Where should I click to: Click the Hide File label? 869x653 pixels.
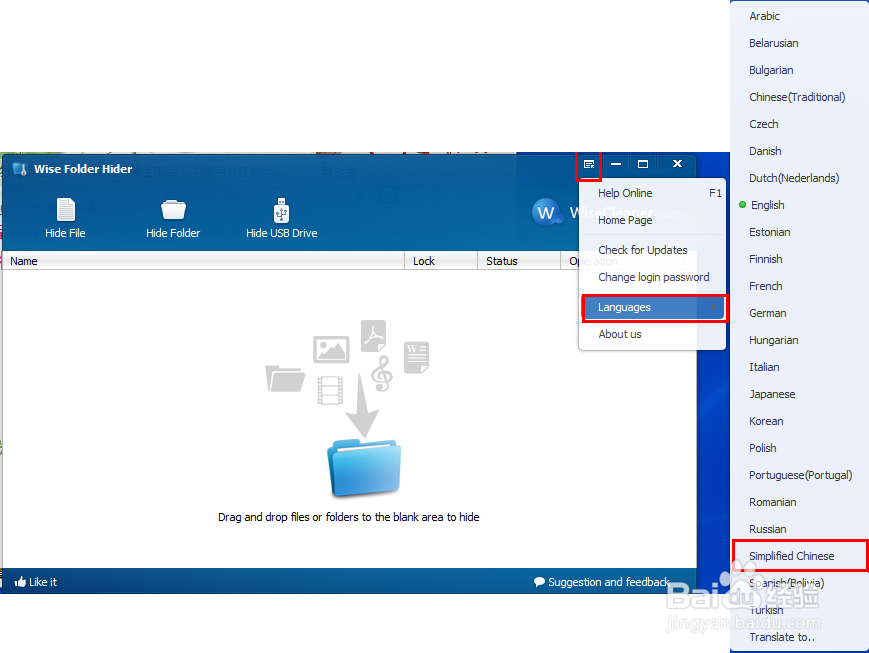(65, 233)
